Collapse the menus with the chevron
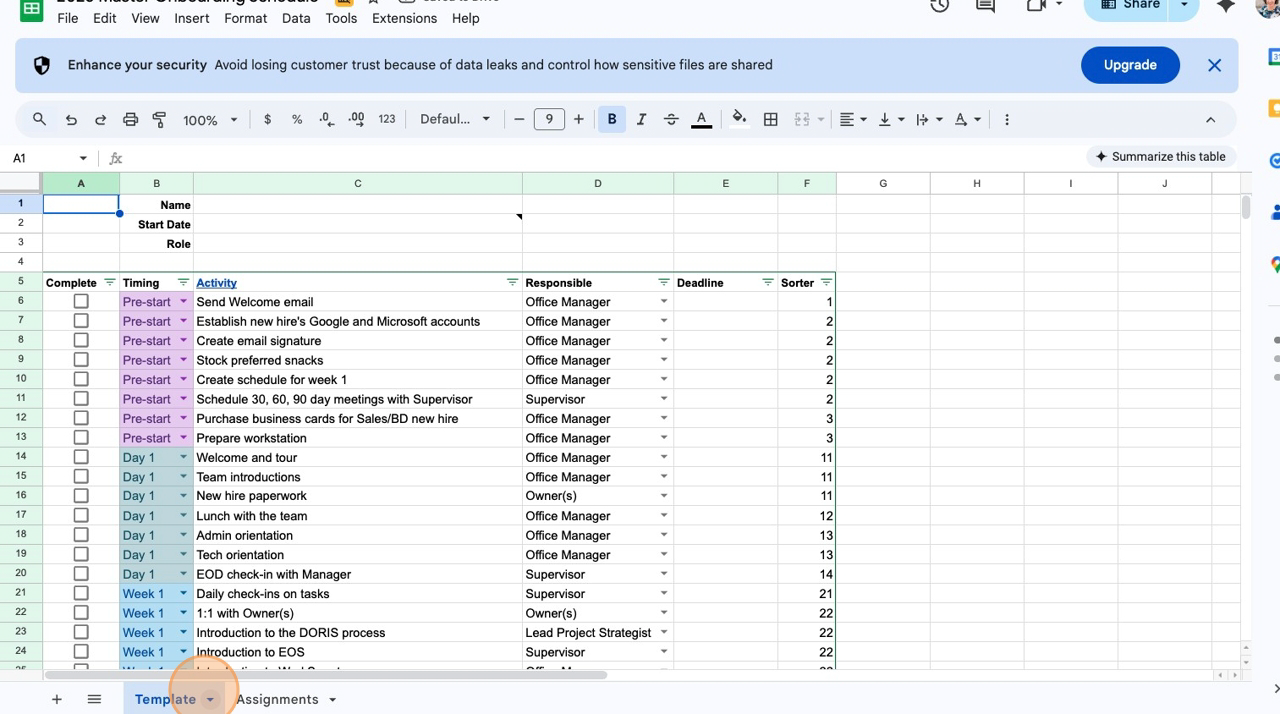The width and height of the screenshot is (1280, 714). click(x=1210, y=119)
